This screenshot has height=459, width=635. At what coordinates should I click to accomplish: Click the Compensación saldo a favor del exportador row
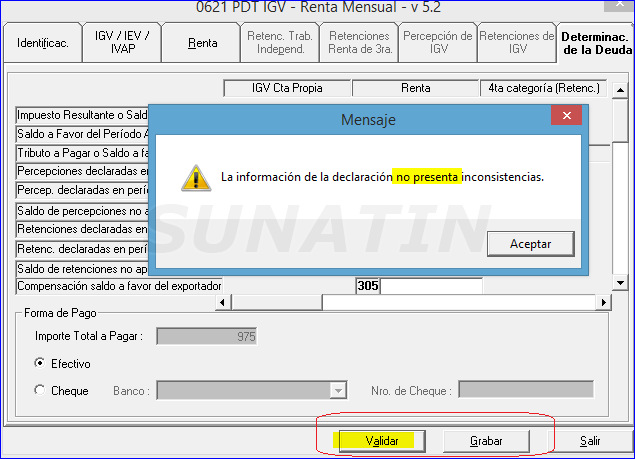[119, 286]
